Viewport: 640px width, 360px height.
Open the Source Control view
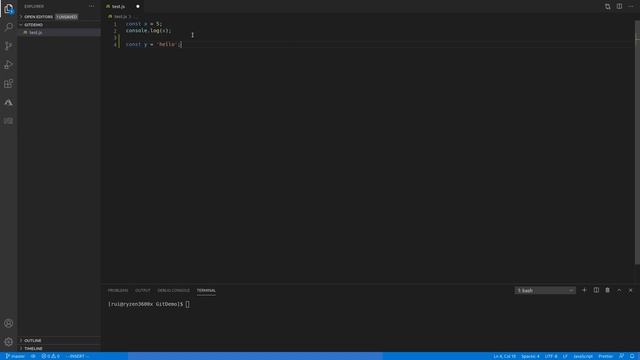coord(9,46)
